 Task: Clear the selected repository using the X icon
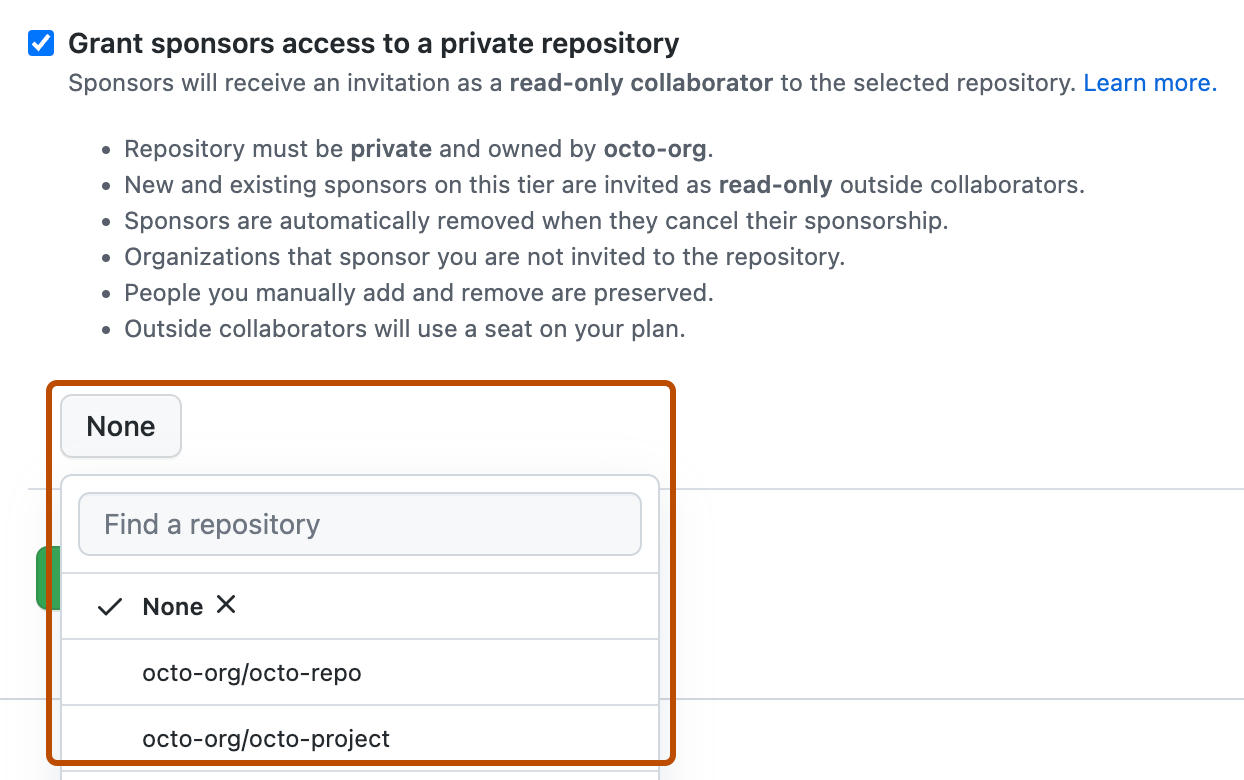pos(226,605)
